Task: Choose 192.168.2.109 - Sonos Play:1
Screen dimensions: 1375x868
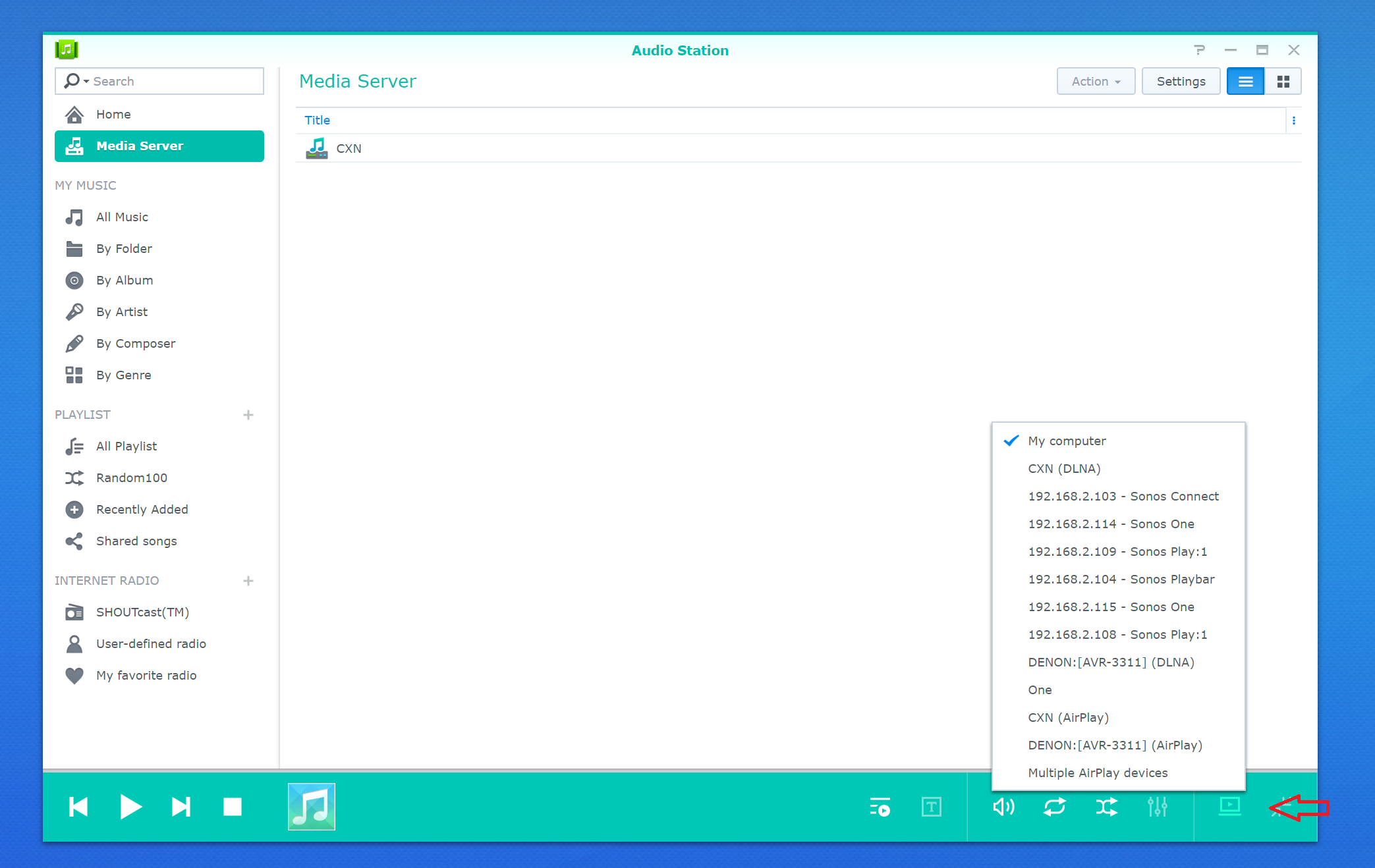Action: pos(1119,552)
